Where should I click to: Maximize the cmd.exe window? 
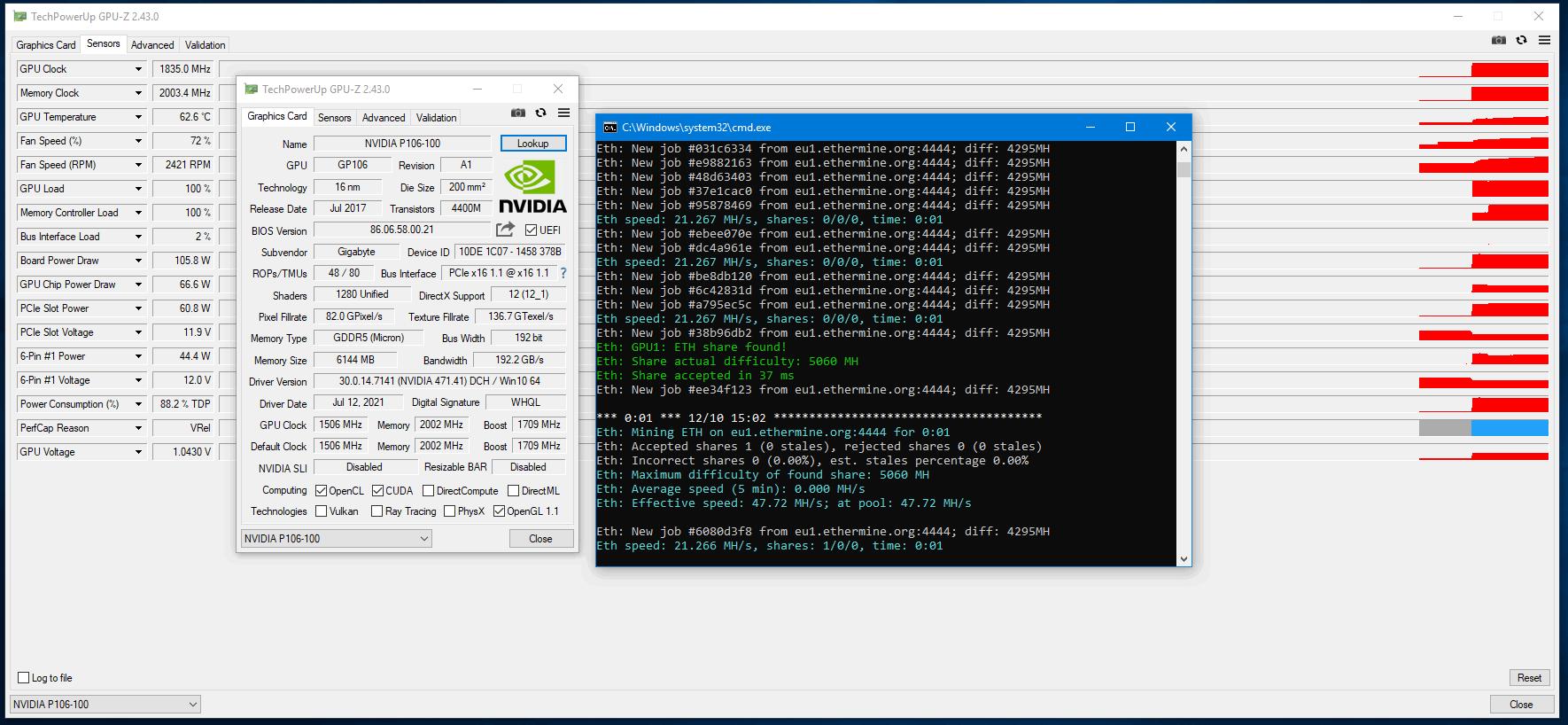[1130, 127]
